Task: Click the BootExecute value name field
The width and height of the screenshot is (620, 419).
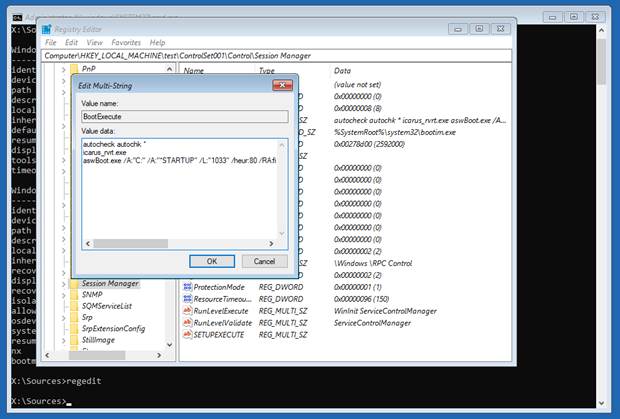Action: tap(185, 117)
